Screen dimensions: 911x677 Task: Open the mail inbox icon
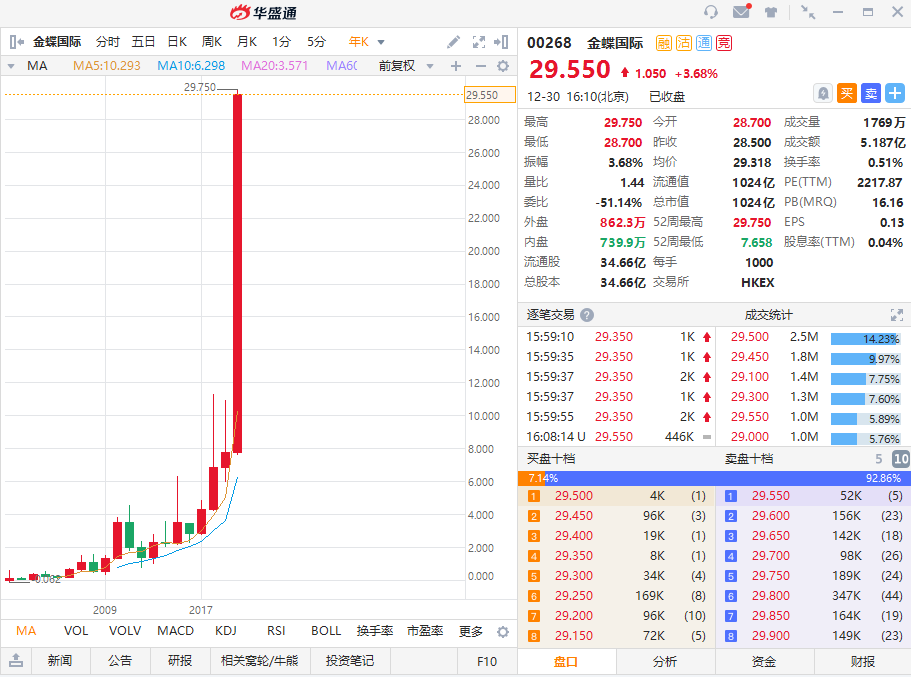[x=741, y=11]
